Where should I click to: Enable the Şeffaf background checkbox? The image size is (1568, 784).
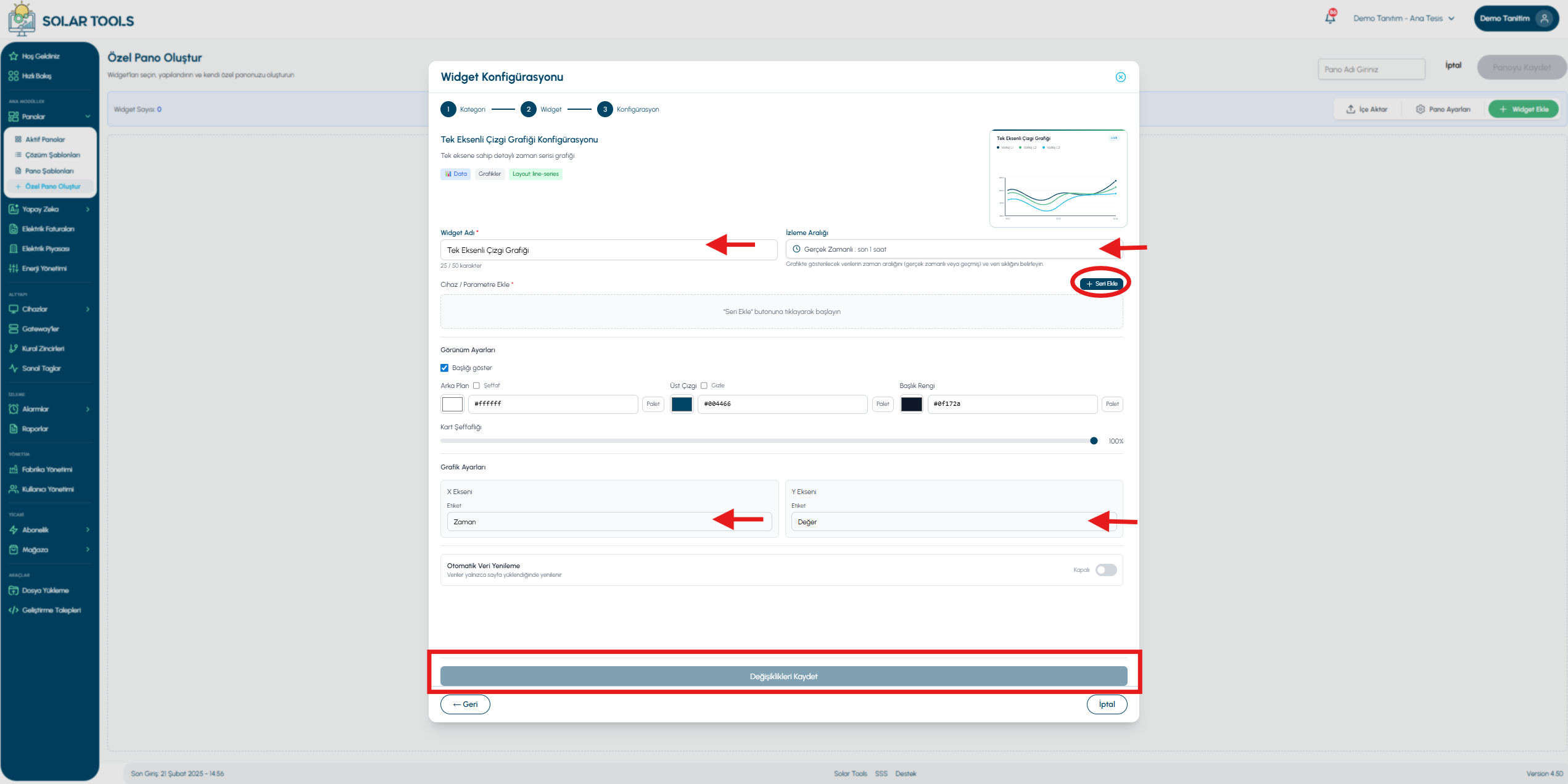(x=476, y=386)
